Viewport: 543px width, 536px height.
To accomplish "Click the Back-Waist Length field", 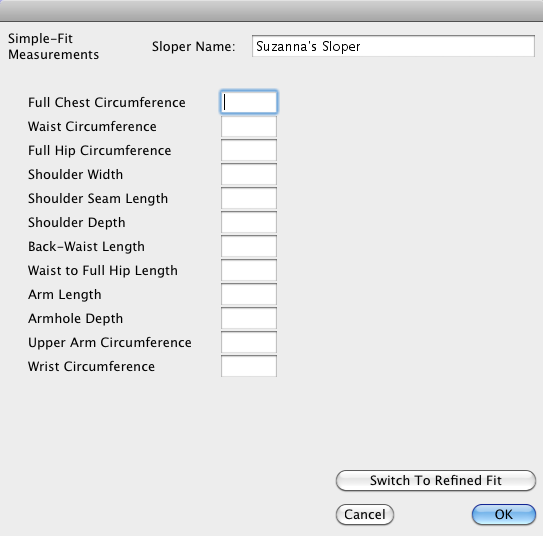I will pos(249,246).
